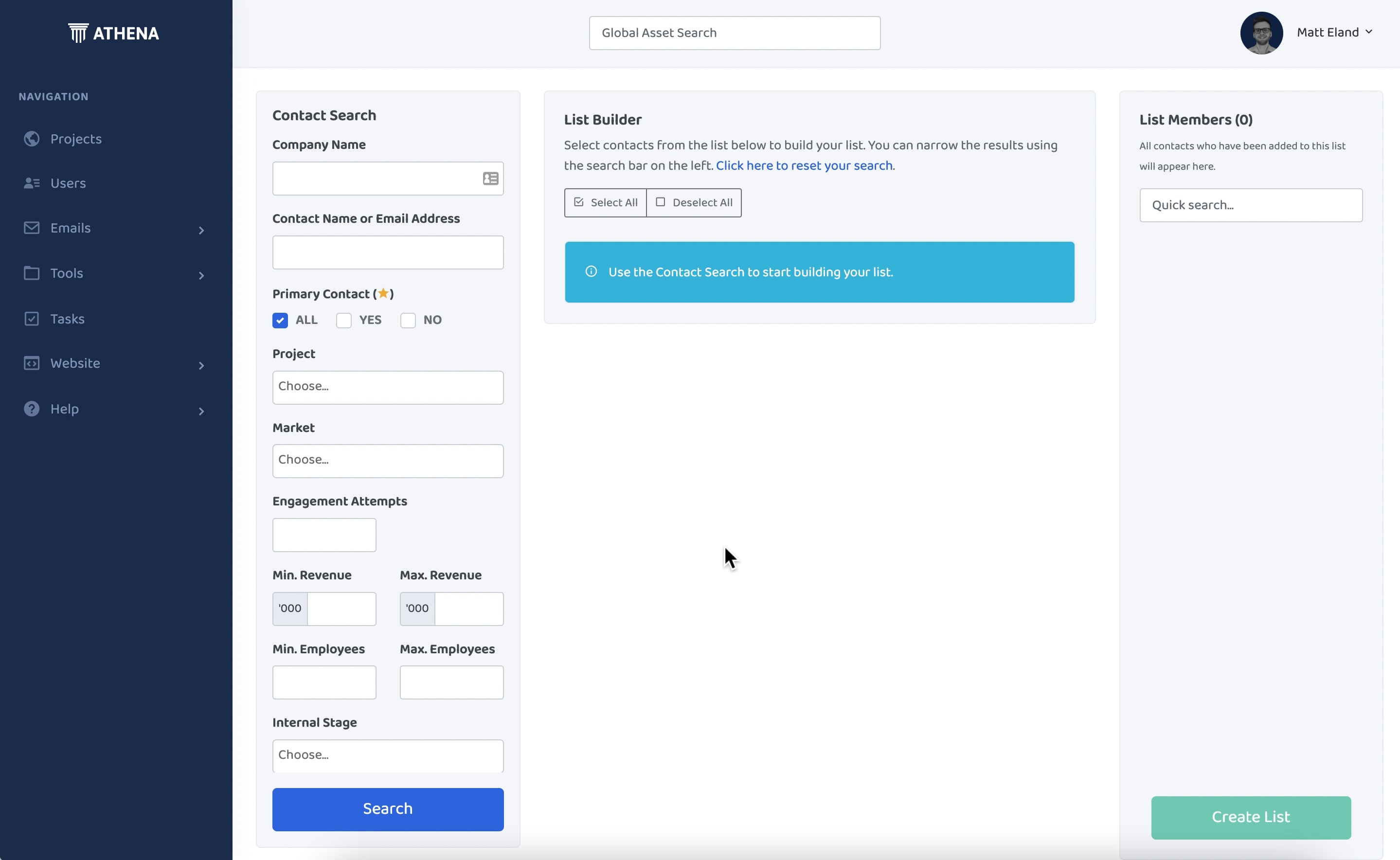Image resolution: width=1400 pixels, height=860 pixels.
Task: Select the Users icon in the sidebar
Action: [x=31, y=182]
